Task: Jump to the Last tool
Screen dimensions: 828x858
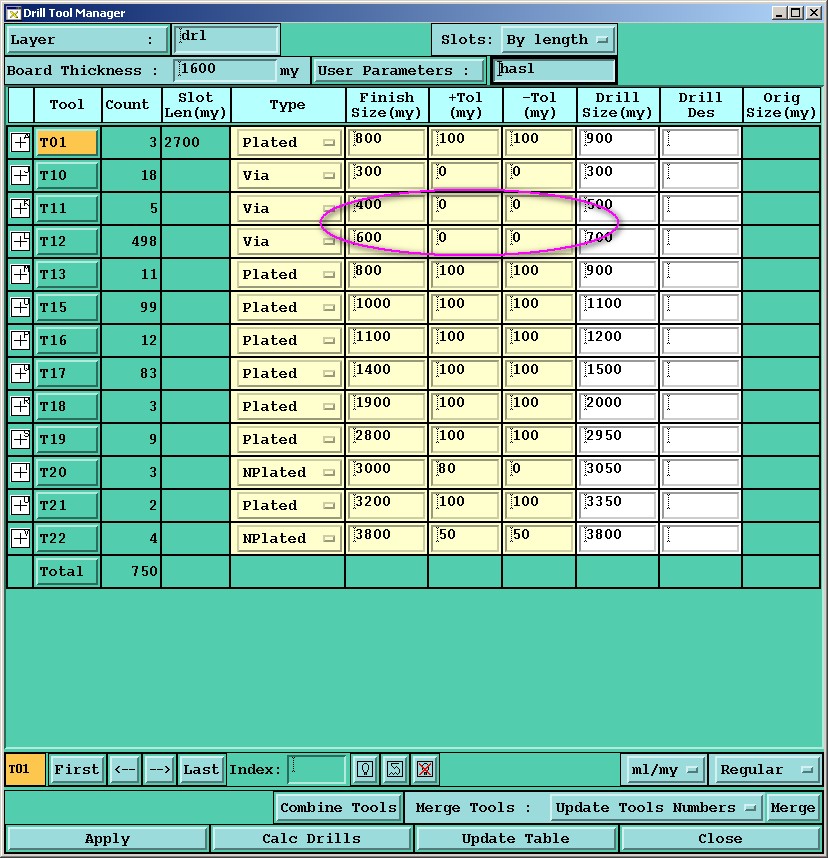Action: point(201,769)
